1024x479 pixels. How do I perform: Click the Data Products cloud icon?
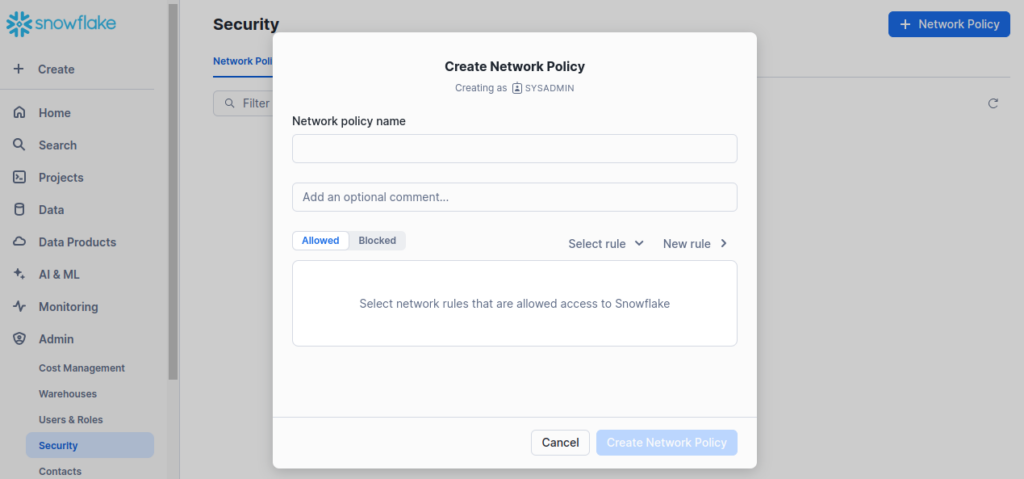pos(19,242)
